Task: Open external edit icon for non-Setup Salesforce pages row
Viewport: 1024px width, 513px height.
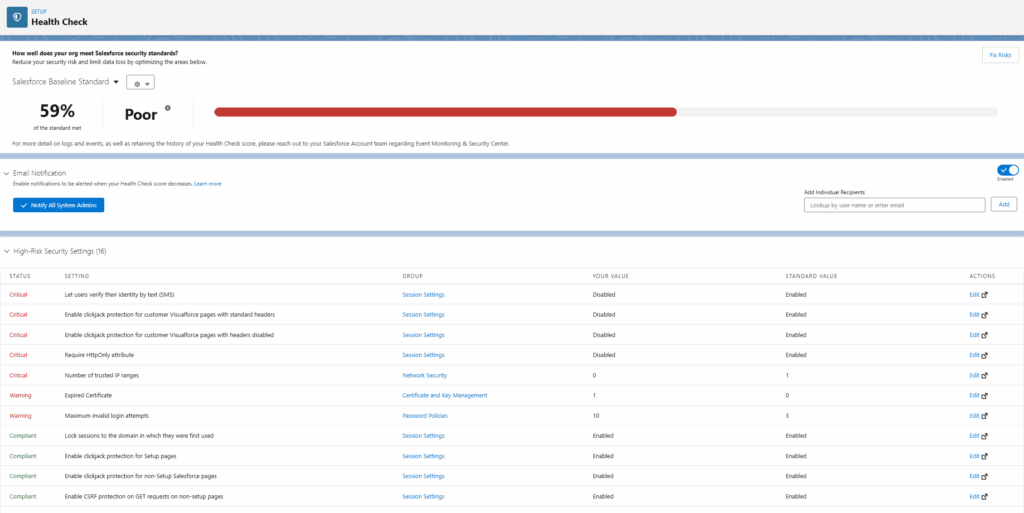Action: click(984, 476)
